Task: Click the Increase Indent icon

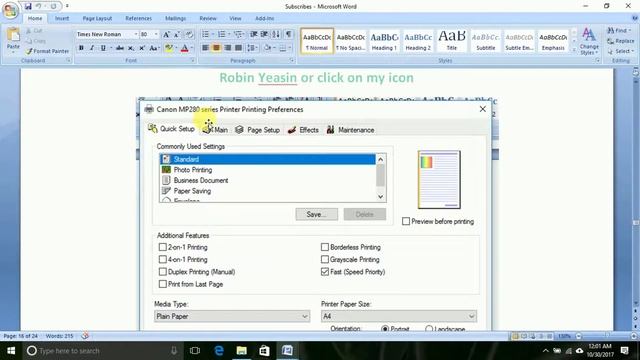Action: (x=264, y=35)
